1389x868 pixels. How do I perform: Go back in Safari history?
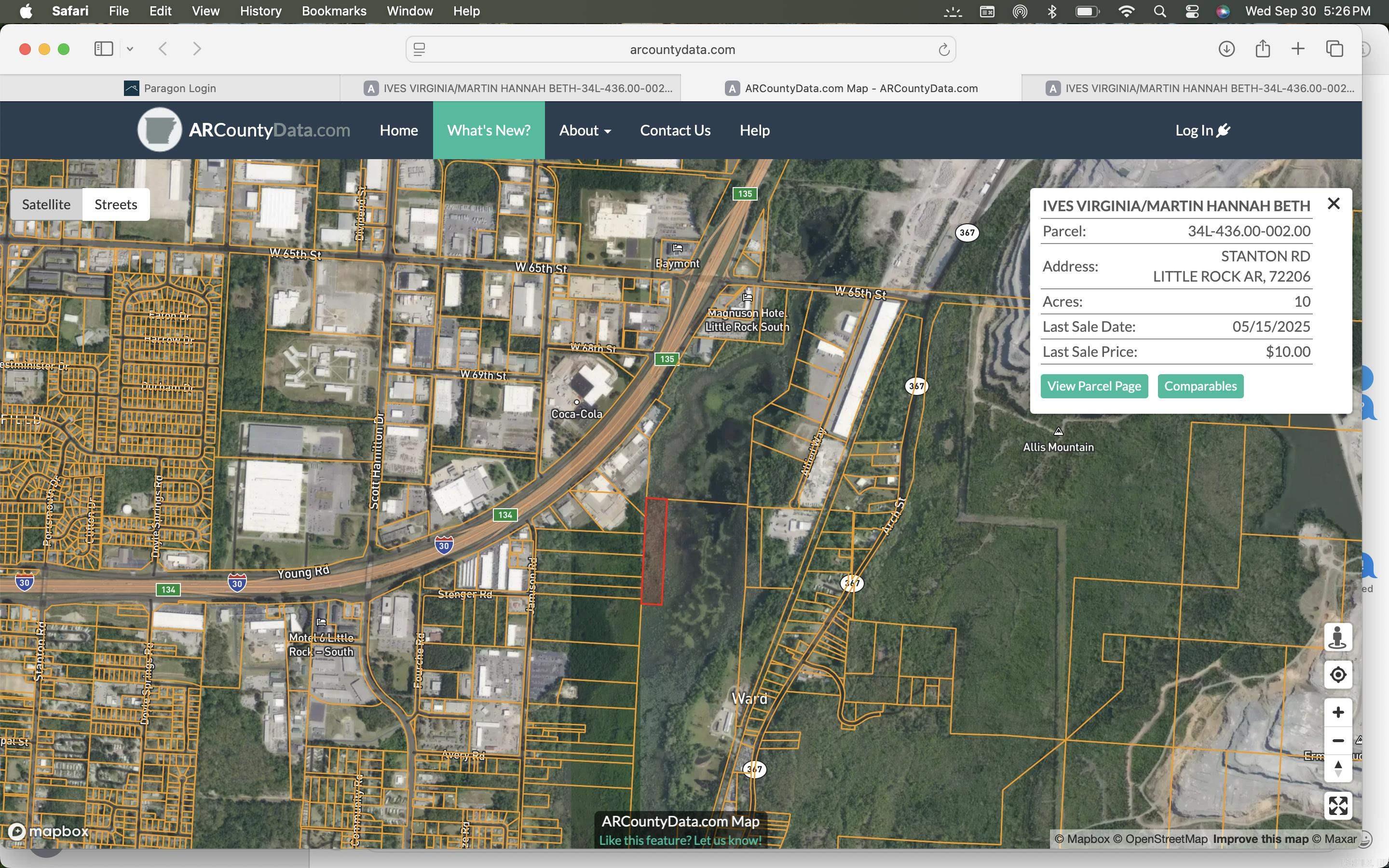163,49
